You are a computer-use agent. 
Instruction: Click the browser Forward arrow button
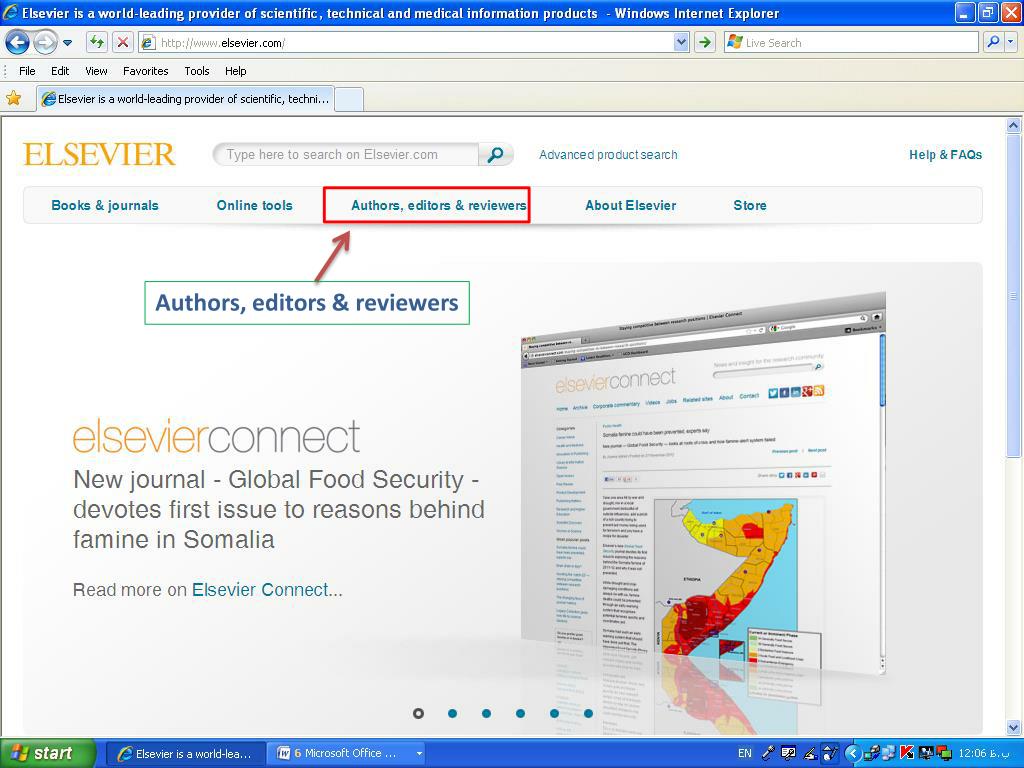coord(44,42)
